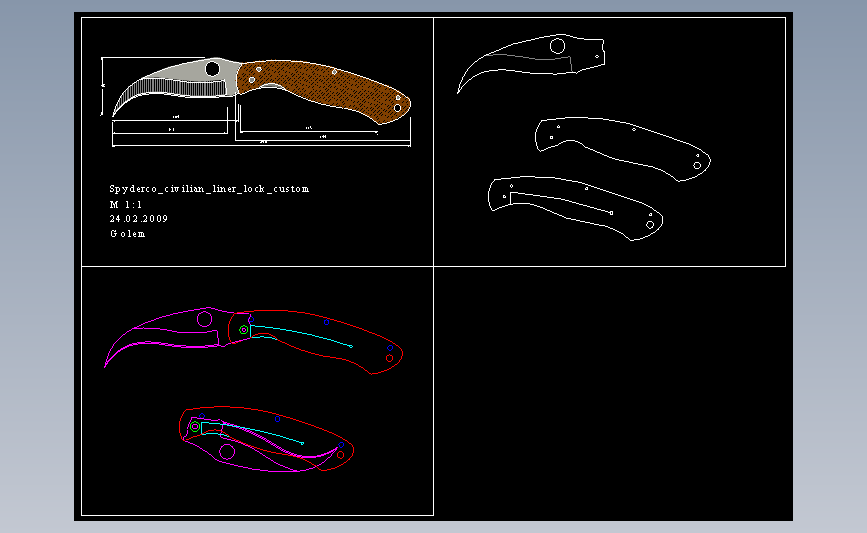867x533 pixels.
Task: Select the magenta thumb hole circle in folded assembly
Action: tap(227, 452)
